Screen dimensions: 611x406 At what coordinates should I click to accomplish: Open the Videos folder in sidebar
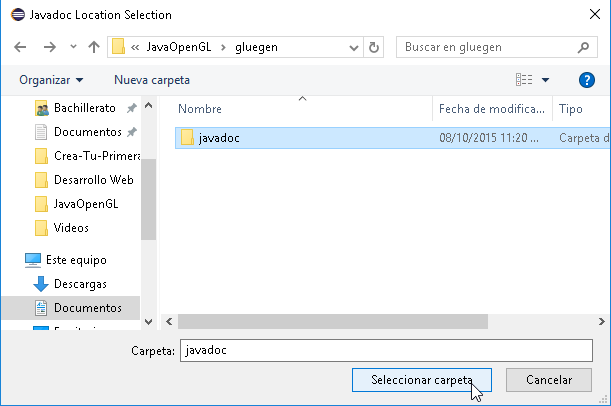coord(62,228)
